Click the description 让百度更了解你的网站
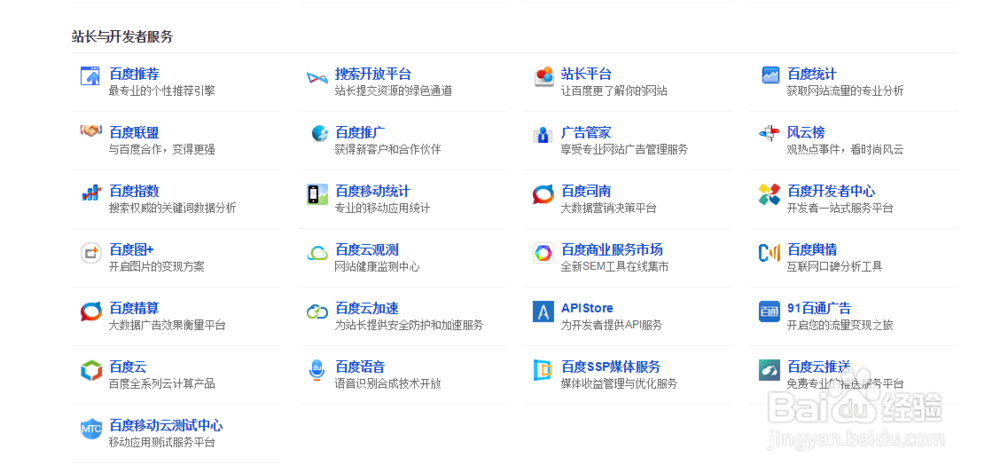 coord(614,91)
